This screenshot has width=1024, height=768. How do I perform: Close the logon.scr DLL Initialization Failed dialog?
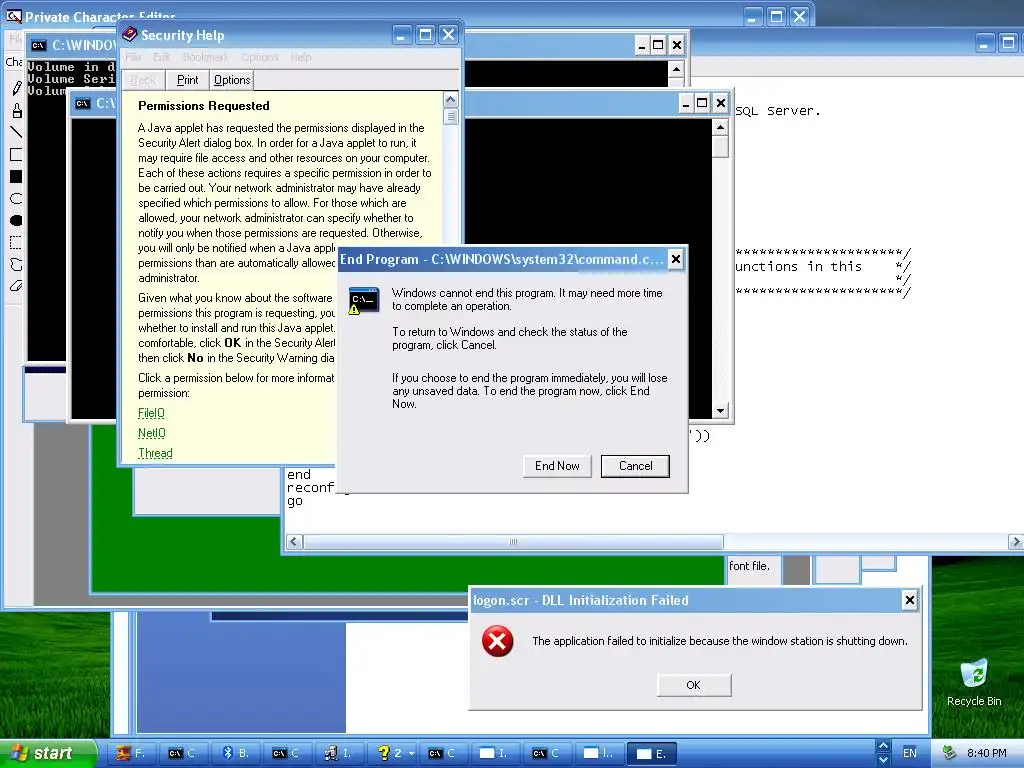click(x=909, y=600)
